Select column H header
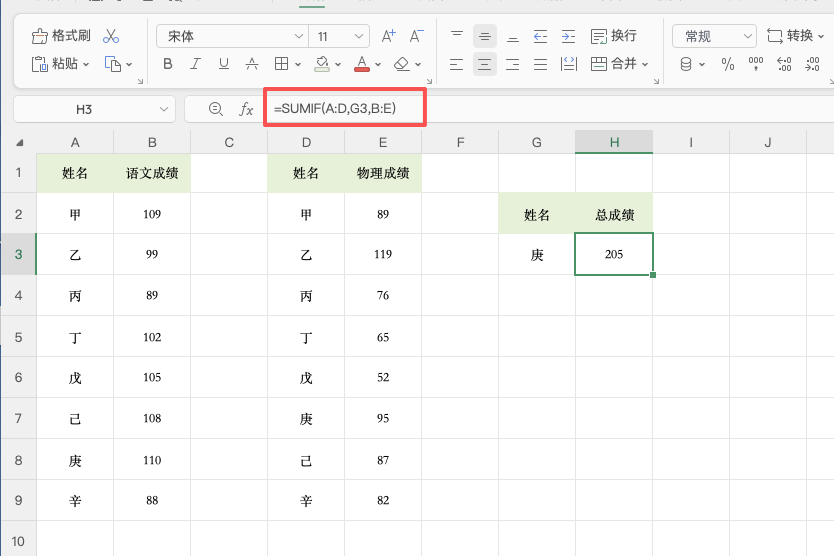Screen dimensions: 834x556 click(x=614, y=142)
